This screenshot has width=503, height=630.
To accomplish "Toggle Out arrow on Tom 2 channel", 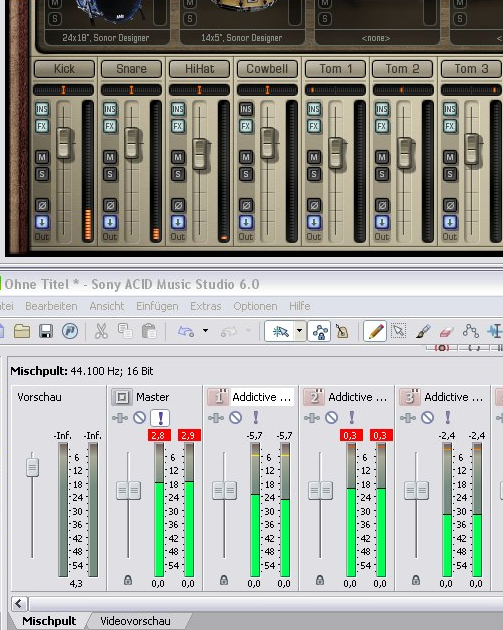I will [x=382, y=222].
